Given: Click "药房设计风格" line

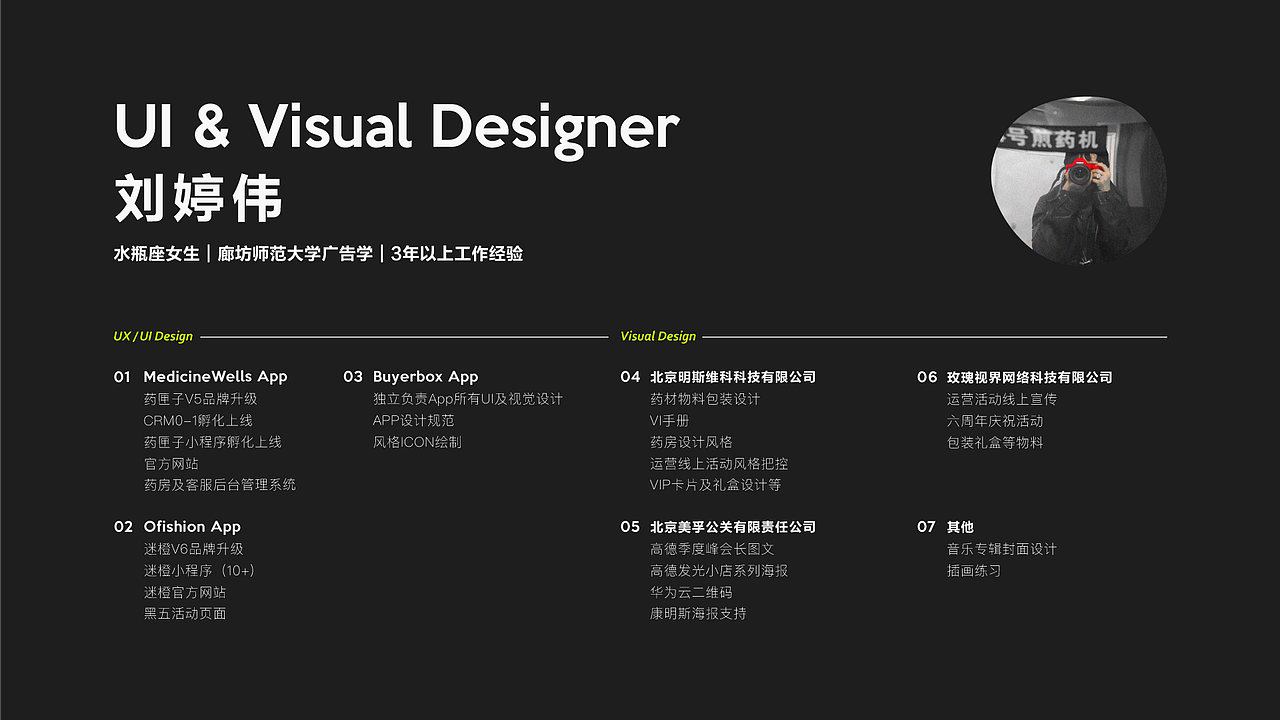Looking at the screenshot, I should point(691,442).
